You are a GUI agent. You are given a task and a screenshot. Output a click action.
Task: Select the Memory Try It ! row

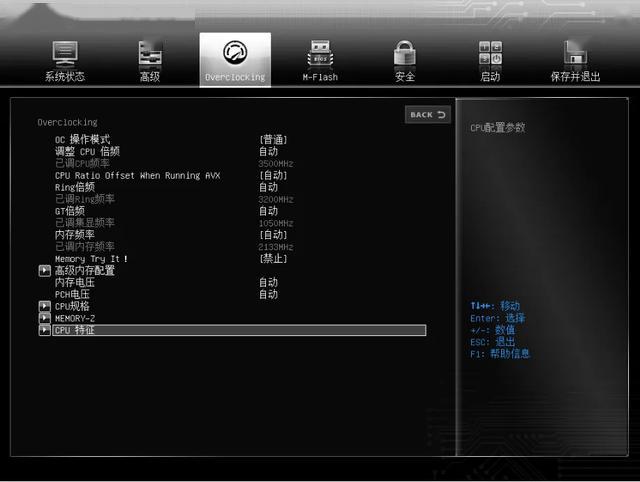tap(91, 259)
